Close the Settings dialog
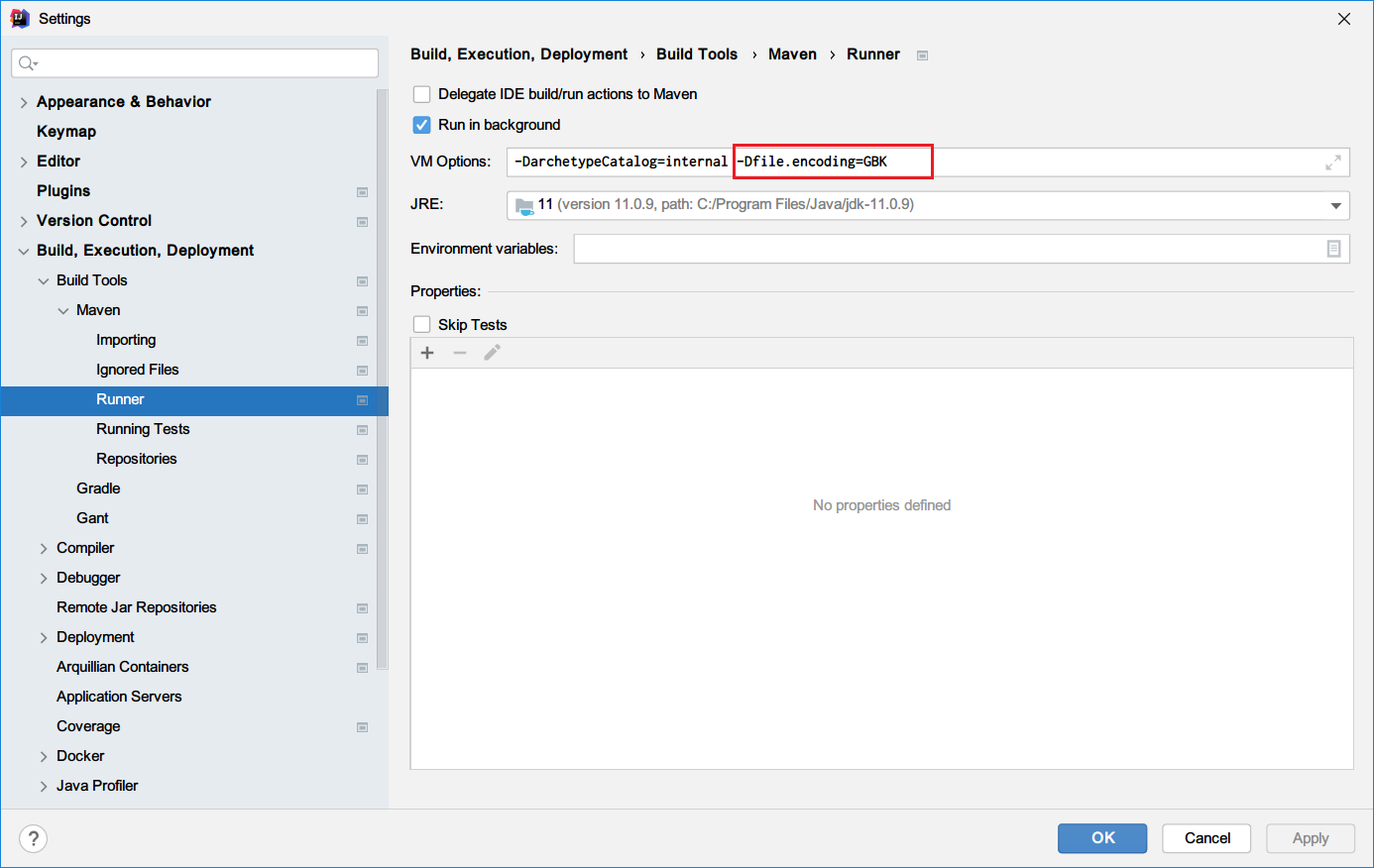 pyautogui.click(x=1344, y=19)
